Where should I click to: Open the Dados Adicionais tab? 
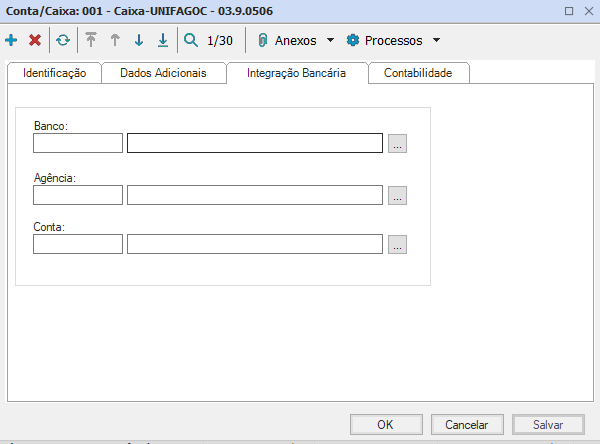tap(163, 73)
